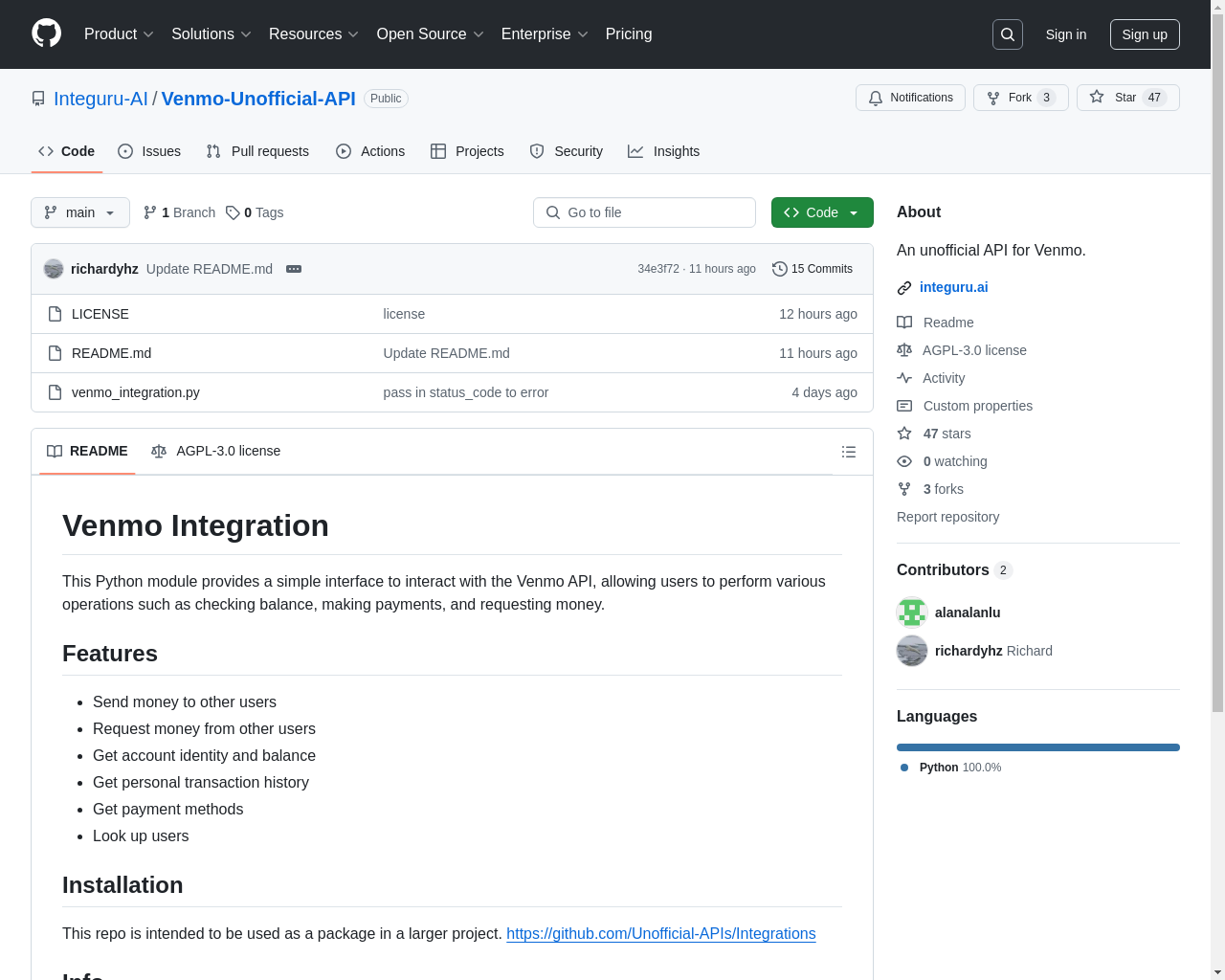This screenshot has height=980, width=1225.
Task: Click the Notifications bell button
Action: 910,98
